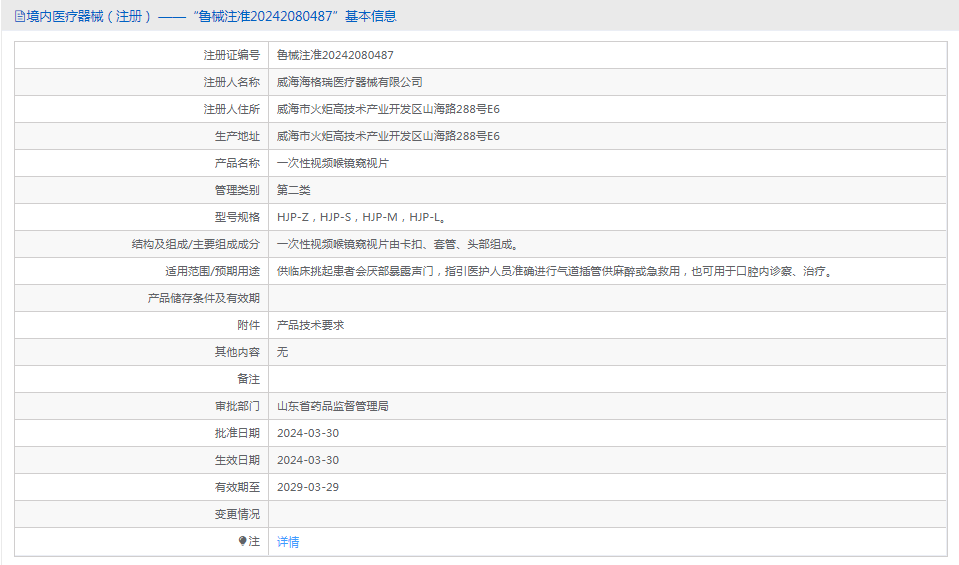Click the 注册人住所 label
Viewport: 959px width, 565px height.
click(x=232, y=109)
